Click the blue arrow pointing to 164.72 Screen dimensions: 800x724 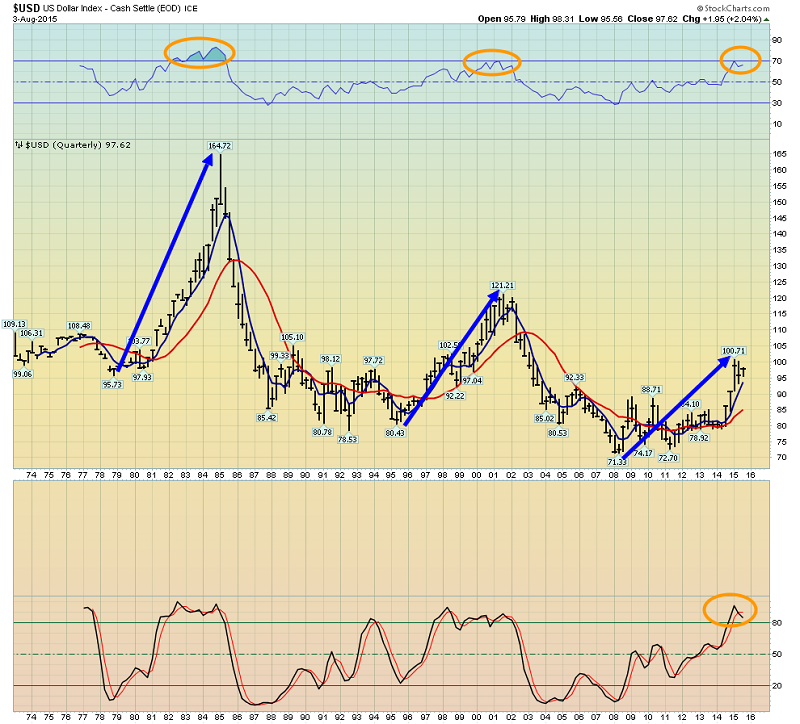pyautogui.click(x=167, y=263)
